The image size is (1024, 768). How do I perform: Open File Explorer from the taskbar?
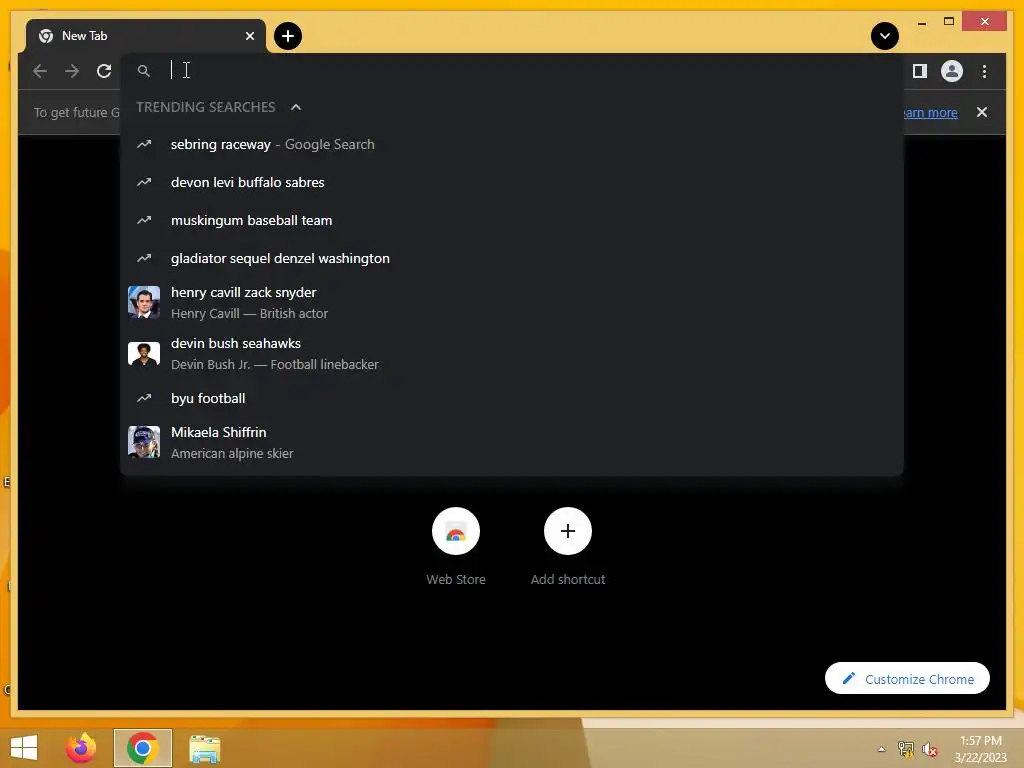(x=204, y=748)
